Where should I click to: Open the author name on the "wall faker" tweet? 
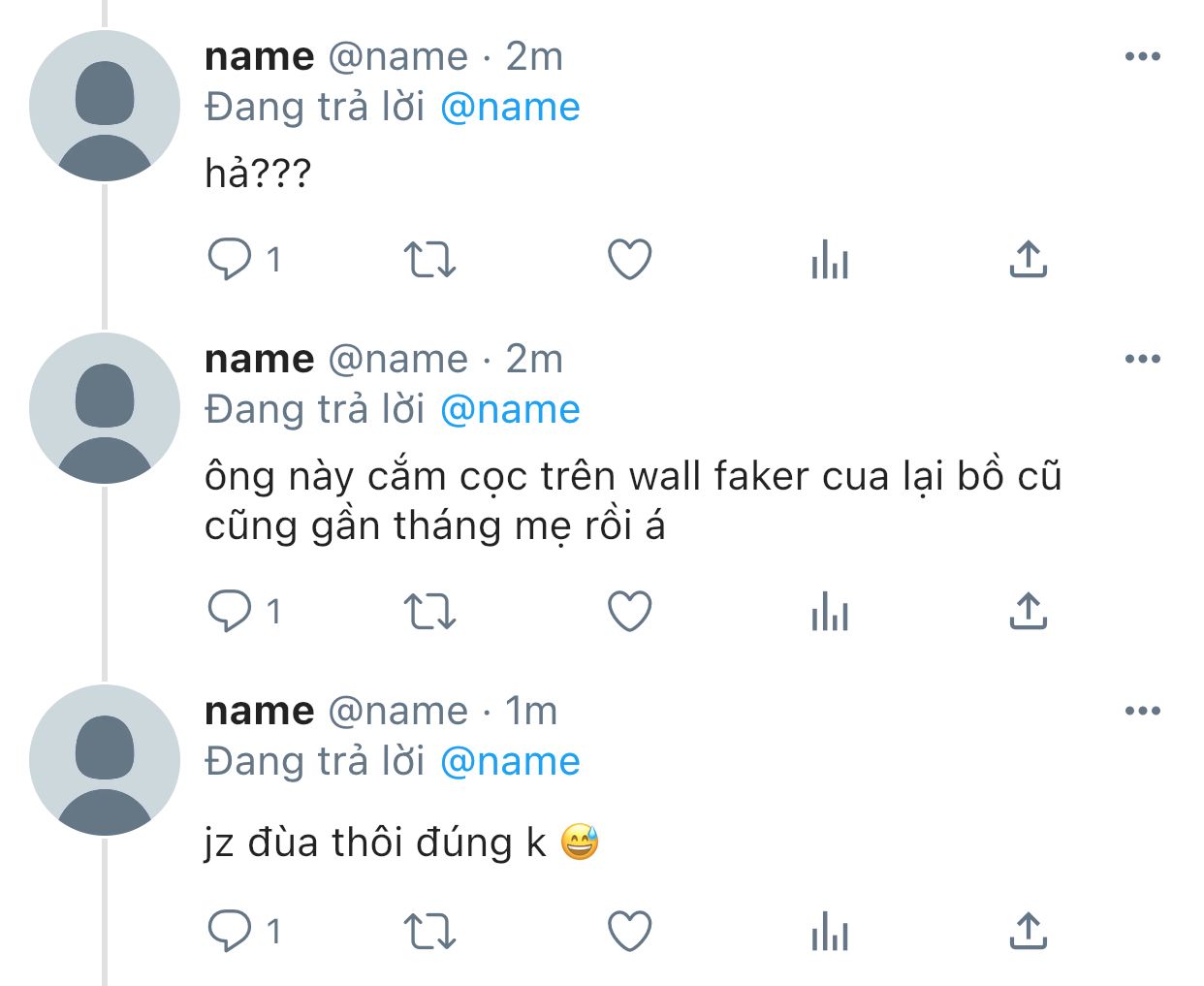[x=259, y=360]
